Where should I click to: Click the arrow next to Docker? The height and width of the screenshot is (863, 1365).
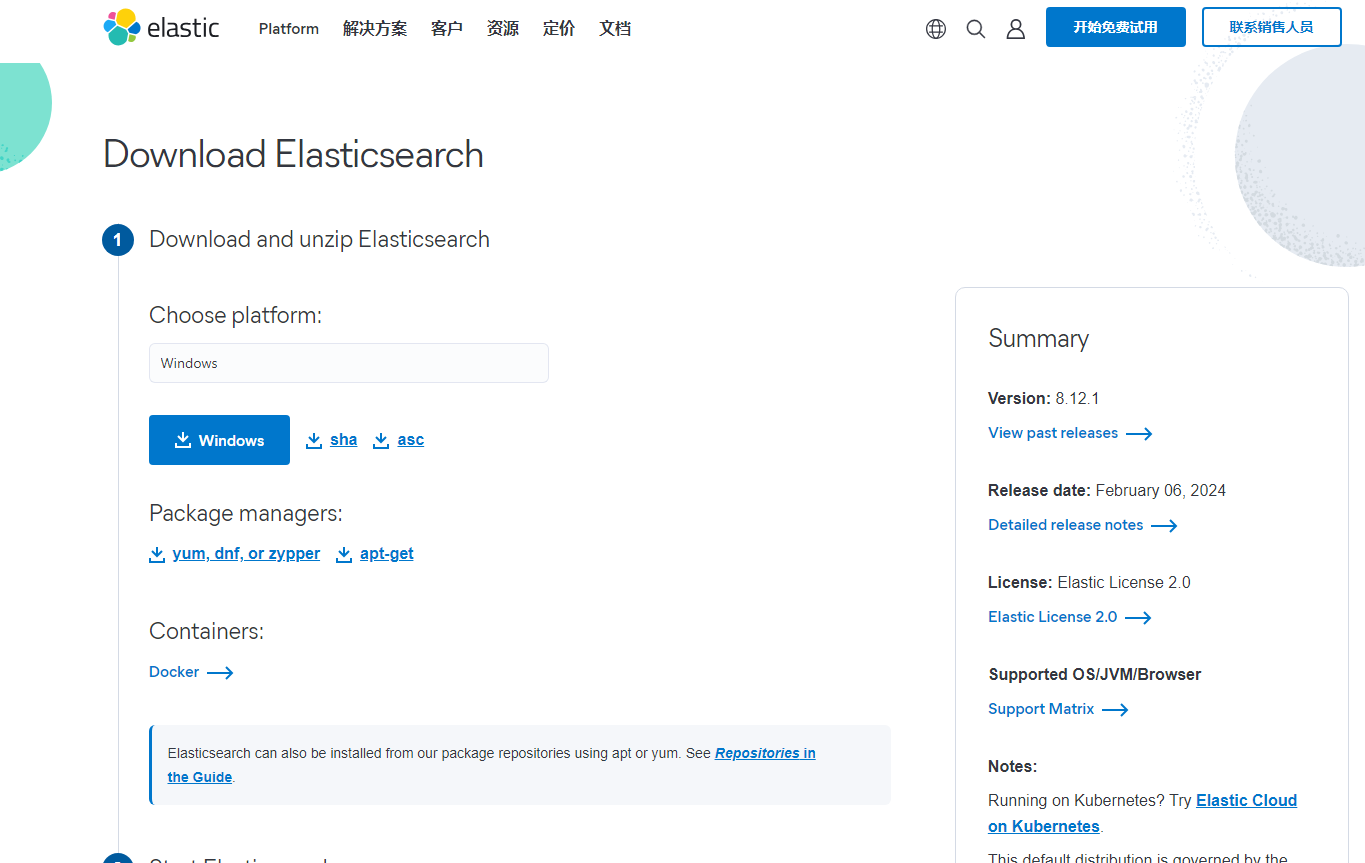(x=220, y=673)
